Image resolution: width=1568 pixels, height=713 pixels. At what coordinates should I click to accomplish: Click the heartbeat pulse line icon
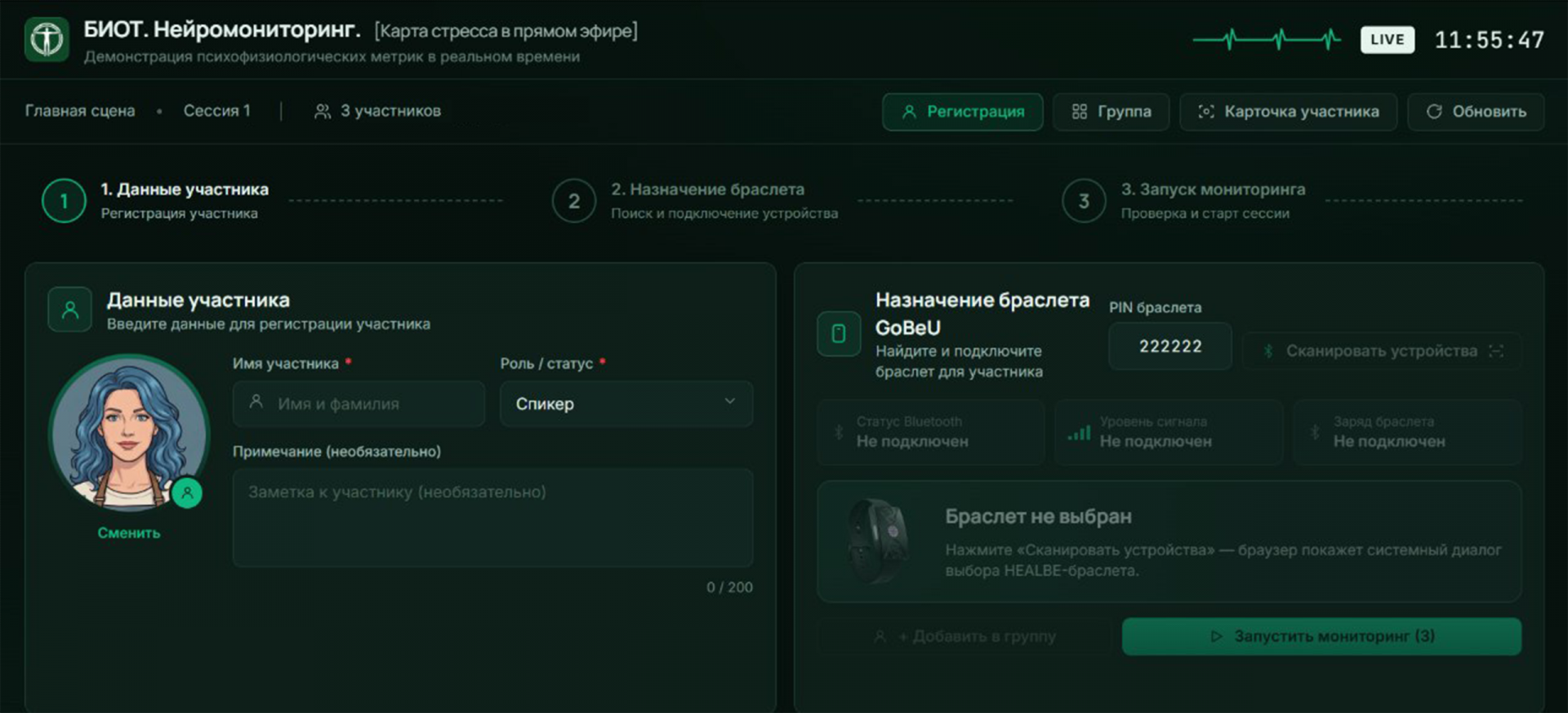[1267, 39]
